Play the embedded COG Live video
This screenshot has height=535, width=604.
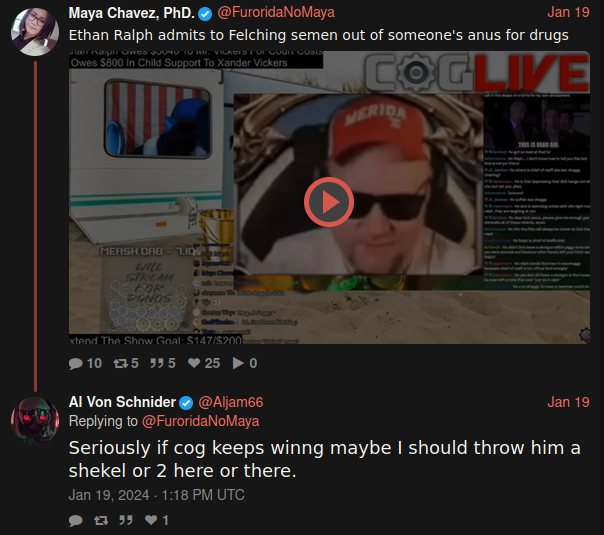tap(329, 202)
